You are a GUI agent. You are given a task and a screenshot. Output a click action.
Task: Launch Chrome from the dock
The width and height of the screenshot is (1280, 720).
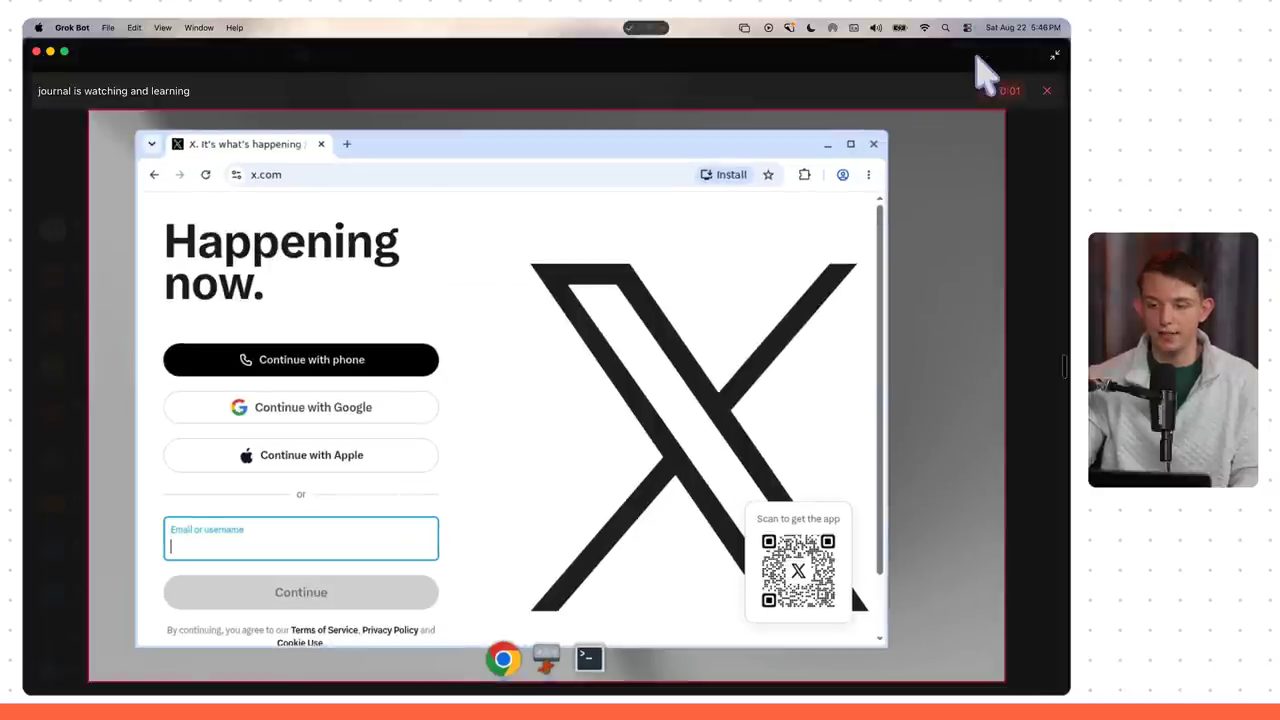[503, 659]
